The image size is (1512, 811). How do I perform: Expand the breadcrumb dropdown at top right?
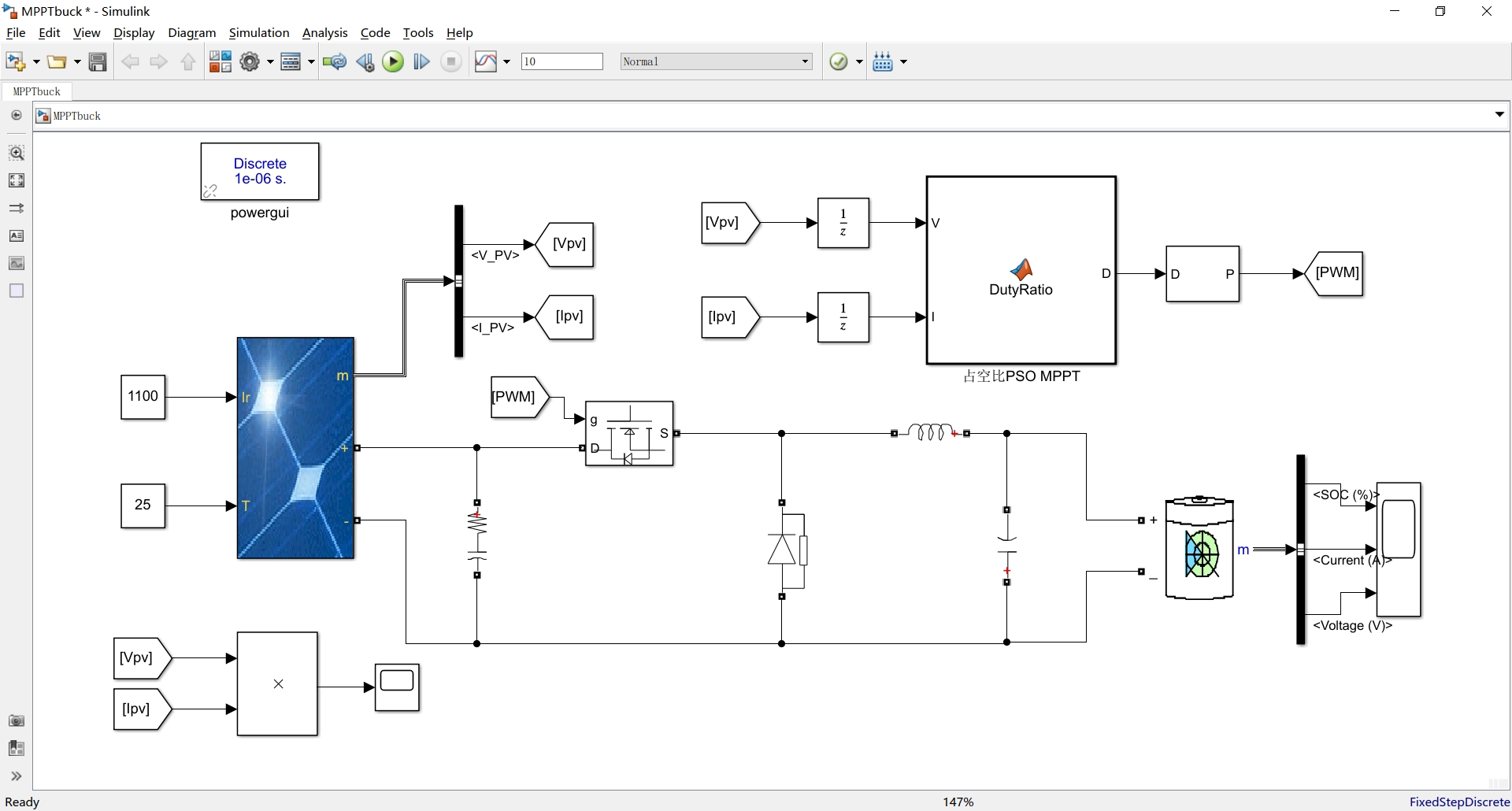[x=1499, y=115]
